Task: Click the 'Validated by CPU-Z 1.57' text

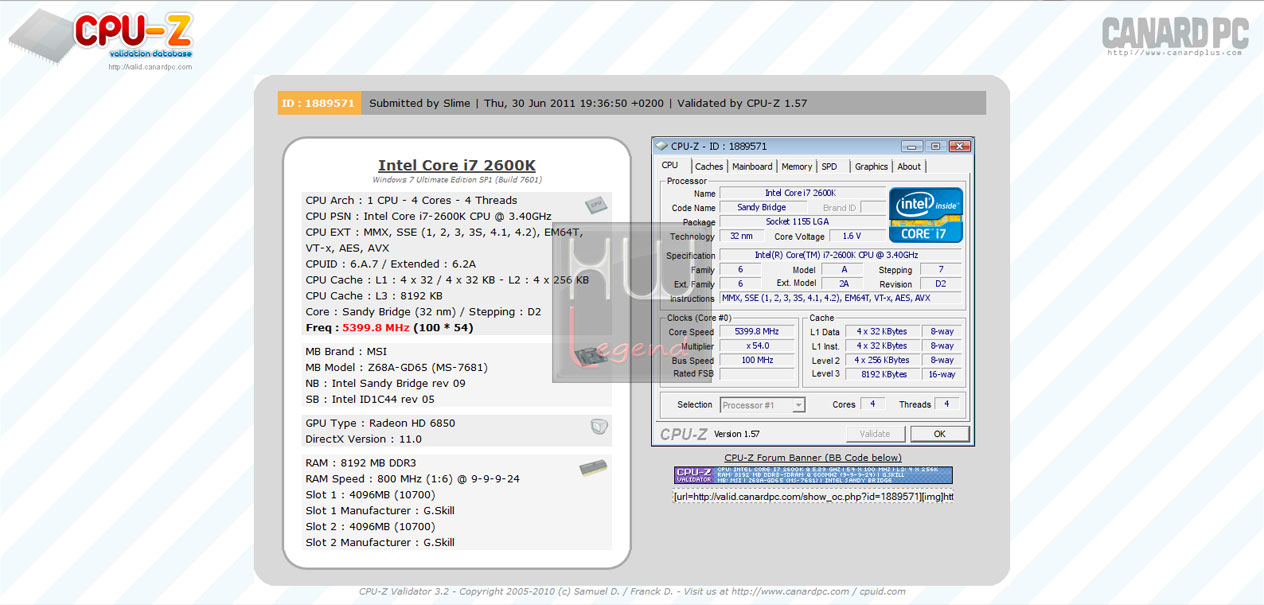Action: coord(742,103)
